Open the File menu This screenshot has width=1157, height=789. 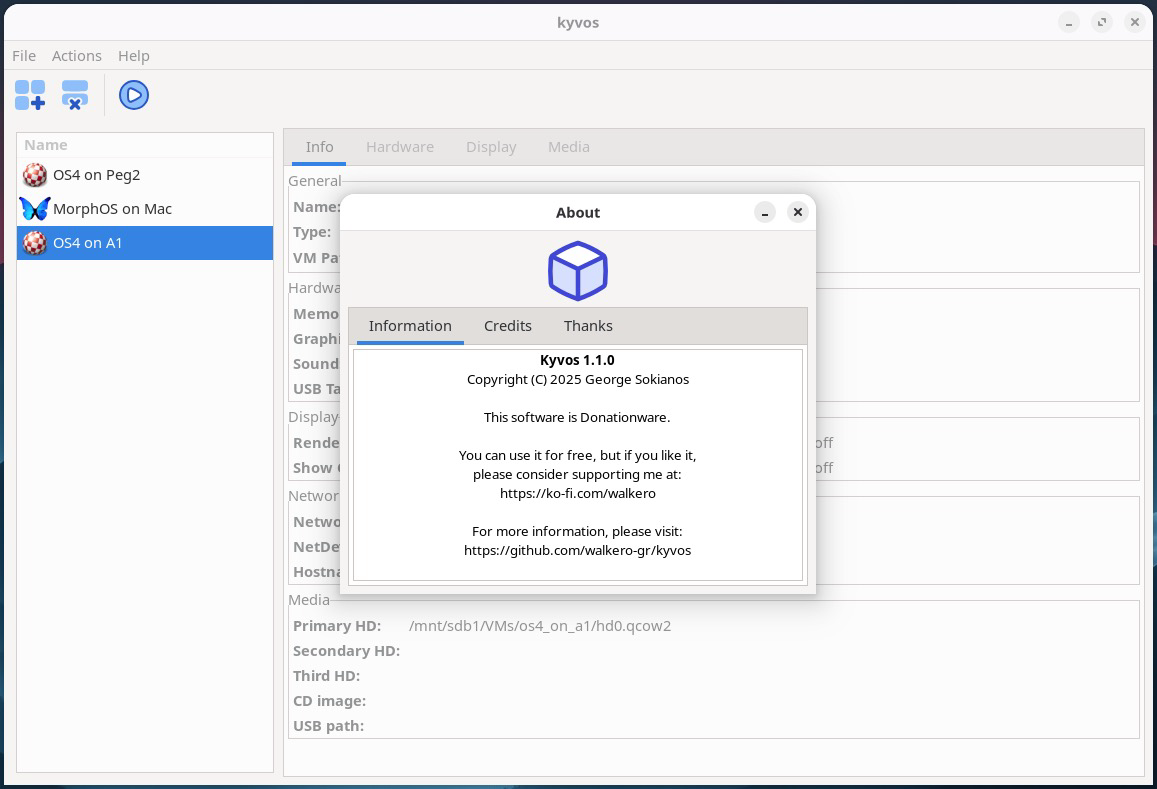coord(24,56)
